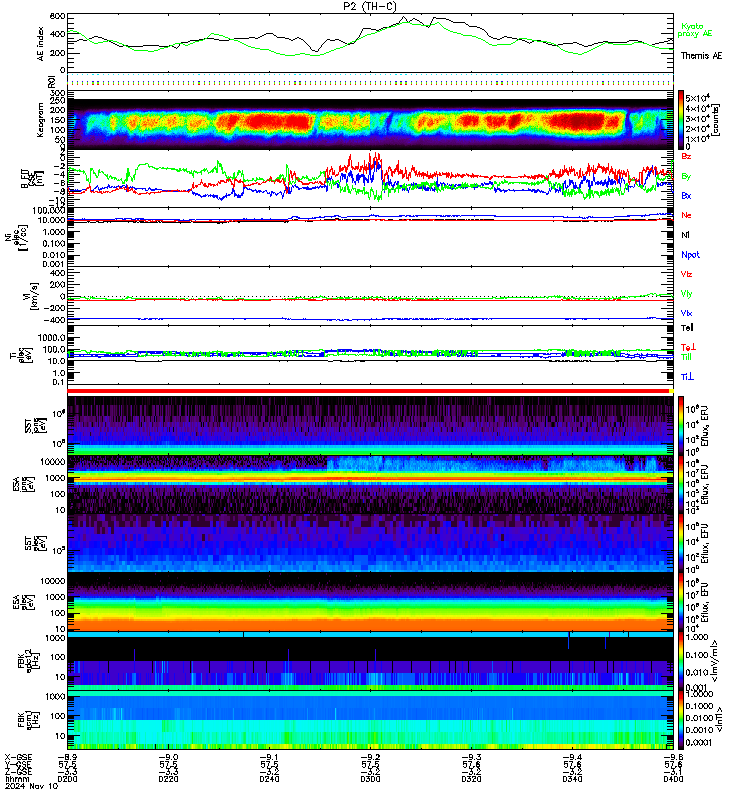Image resolution: width=750 pixels, height=800 pixels.
Task: Click the "600" tick on the AE index axis
Action: 58,16
